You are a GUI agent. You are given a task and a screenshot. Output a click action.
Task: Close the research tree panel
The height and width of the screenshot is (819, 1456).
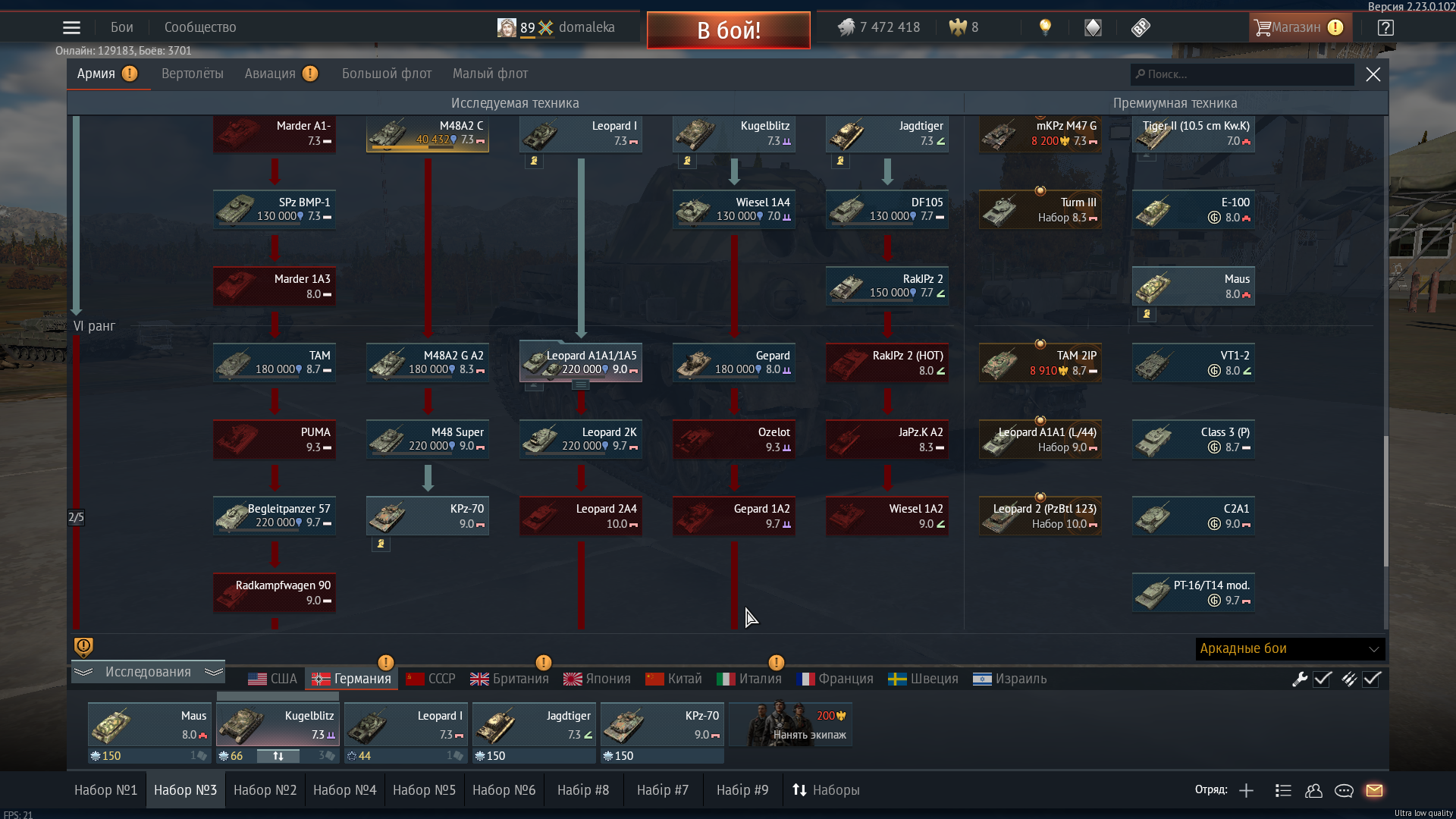[x=1373, y=74]
